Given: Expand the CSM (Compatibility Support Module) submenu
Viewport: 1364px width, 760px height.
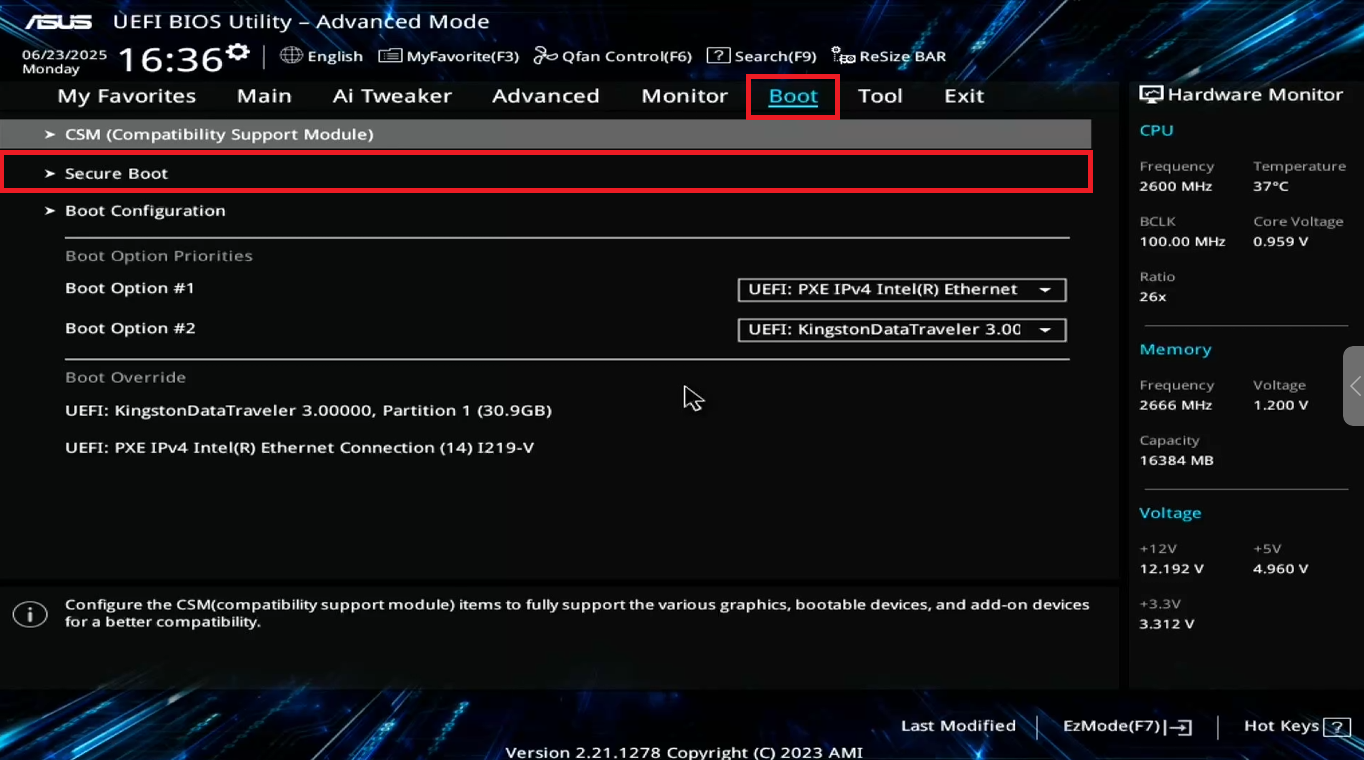Looking at the screenshot, I should (218, 134).
